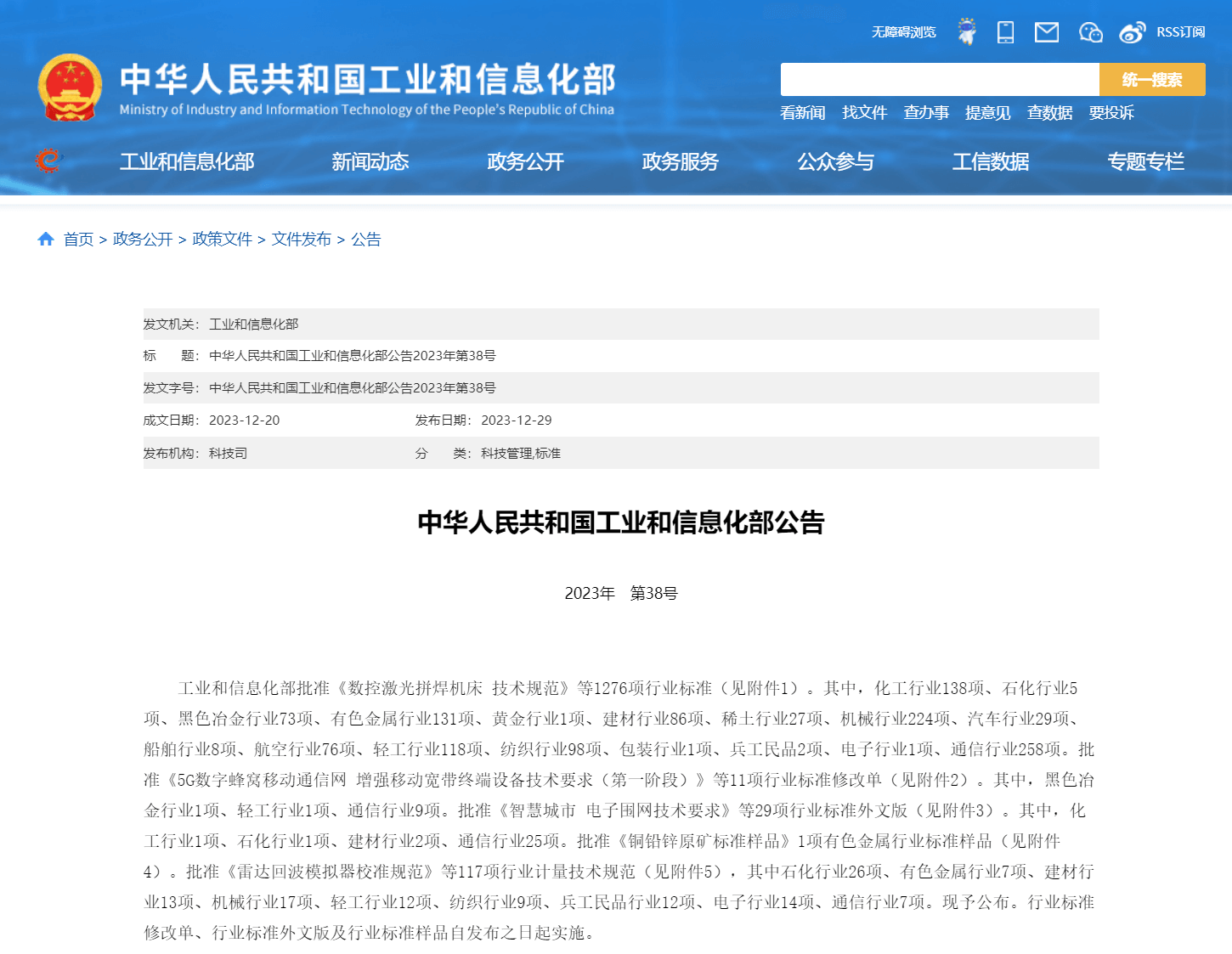Click the envelope mail icon
1232x954 pixels.
pyautogui.click(x=1046, y=32)
